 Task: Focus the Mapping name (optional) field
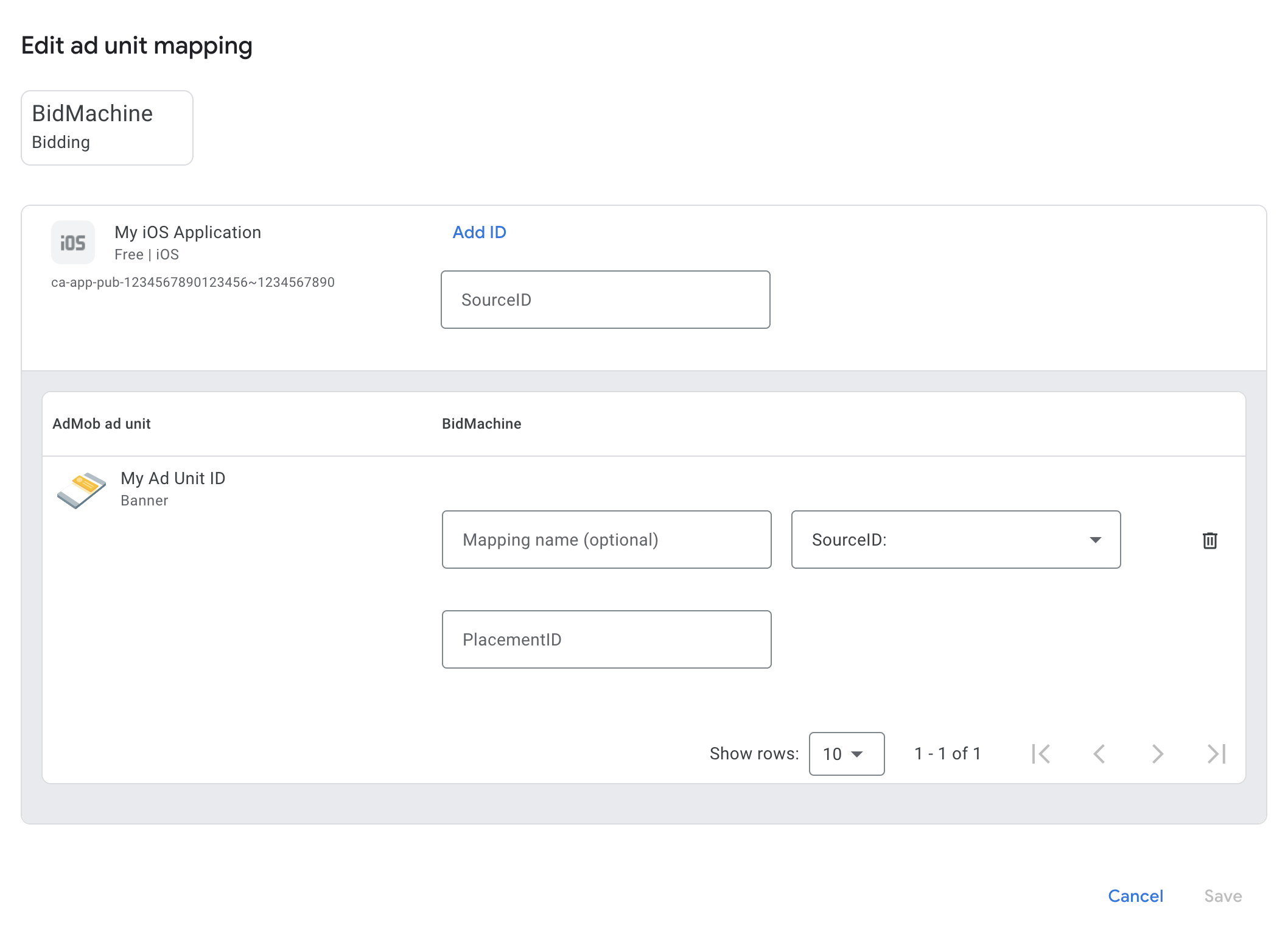click(606, 540)
